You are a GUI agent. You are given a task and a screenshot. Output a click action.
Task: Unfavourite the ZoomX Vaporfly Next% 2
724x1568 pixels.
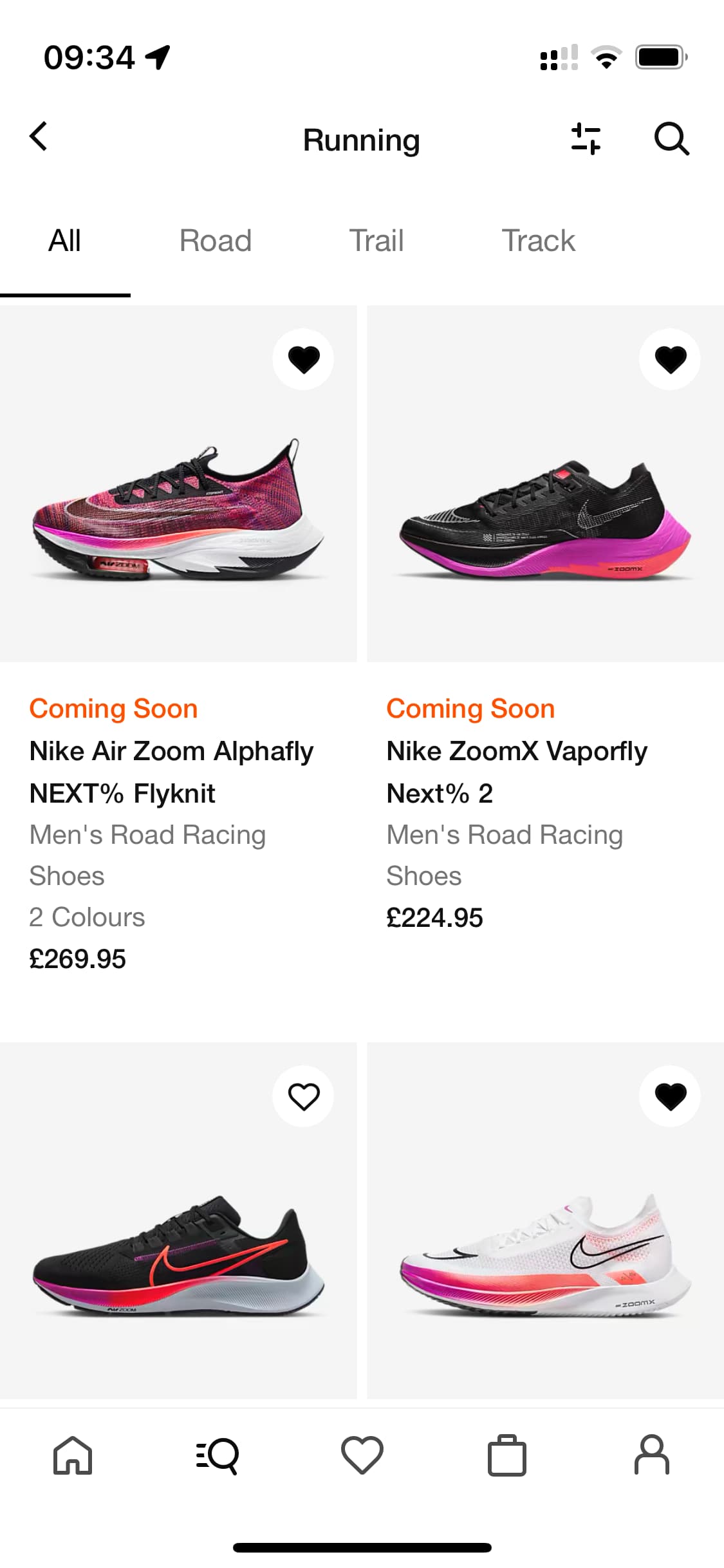(x=670, y=359)
